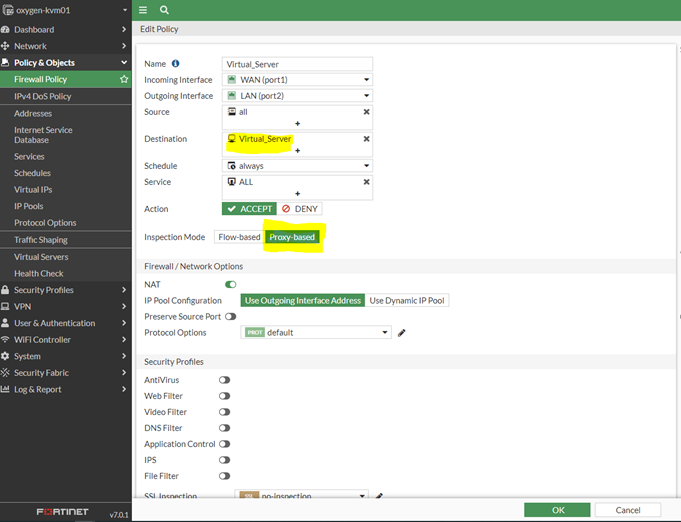681x522 pixels.
Task: Enable the AntiVirus toggle
Action: coord(225,380)
